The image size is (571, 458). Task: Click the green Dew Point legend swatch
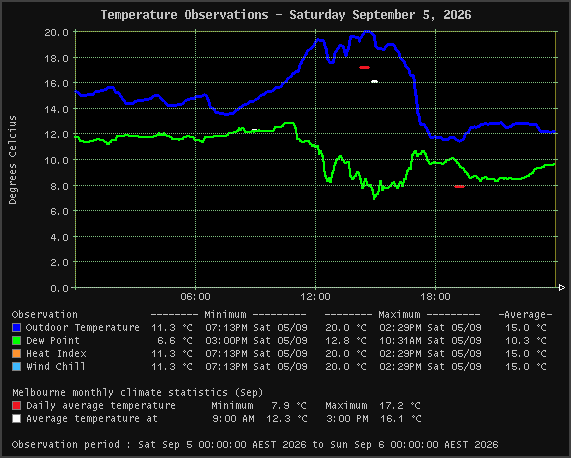[16, 340]
